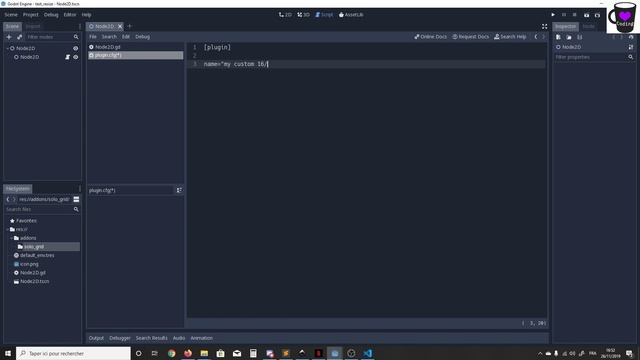
Task: Go to previous edited script arrow
Action: pyautogui.click(x=536, y=37)
